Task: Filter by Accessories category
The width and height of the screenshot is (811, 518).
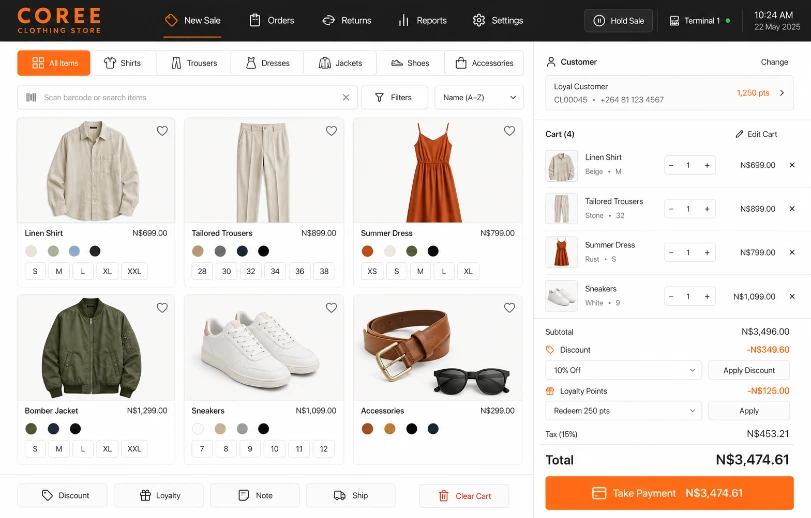Action: 484,63
